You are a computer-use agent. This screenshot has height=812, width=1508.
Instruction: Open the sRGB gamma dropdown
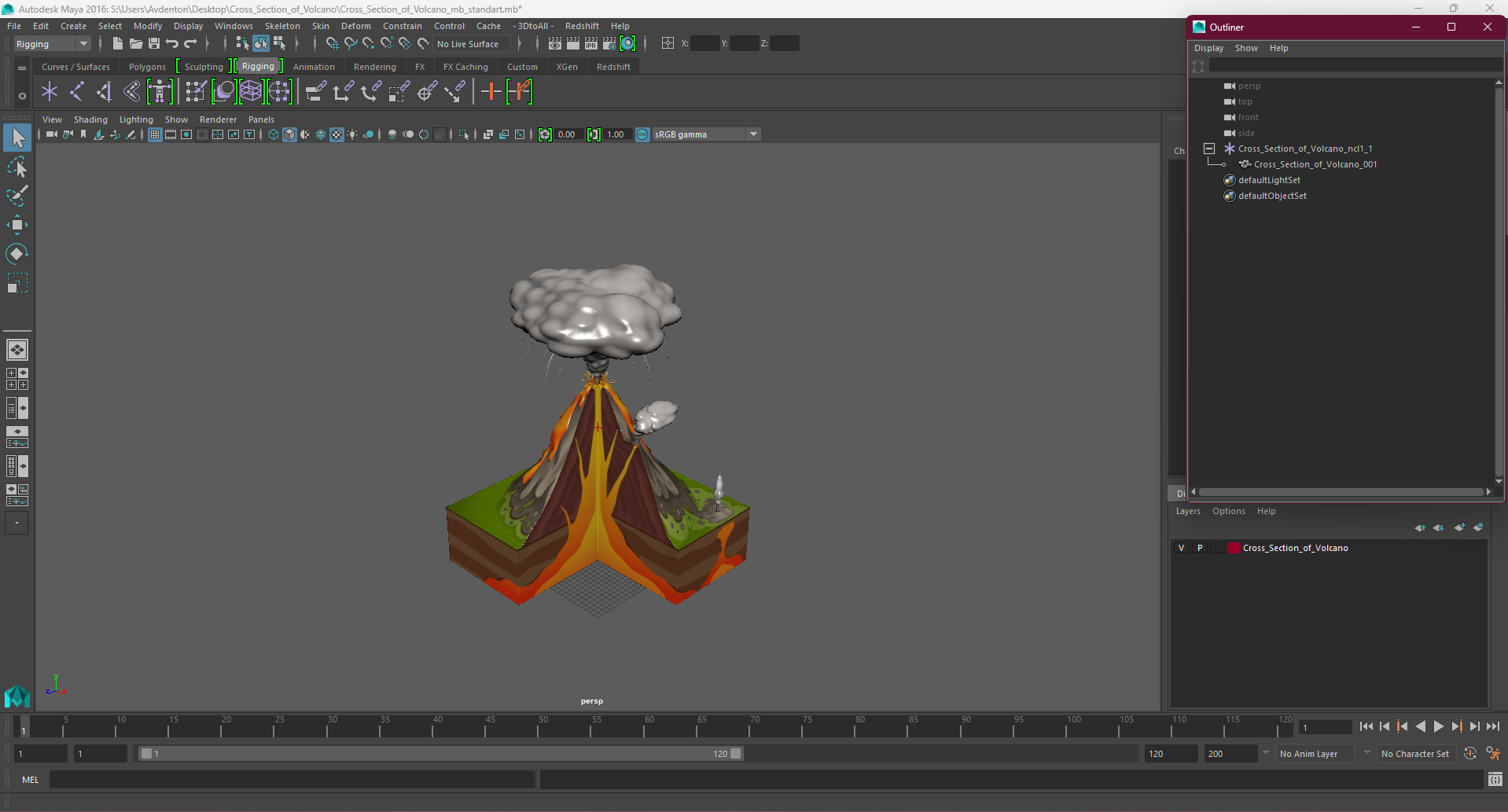(707, 134)
